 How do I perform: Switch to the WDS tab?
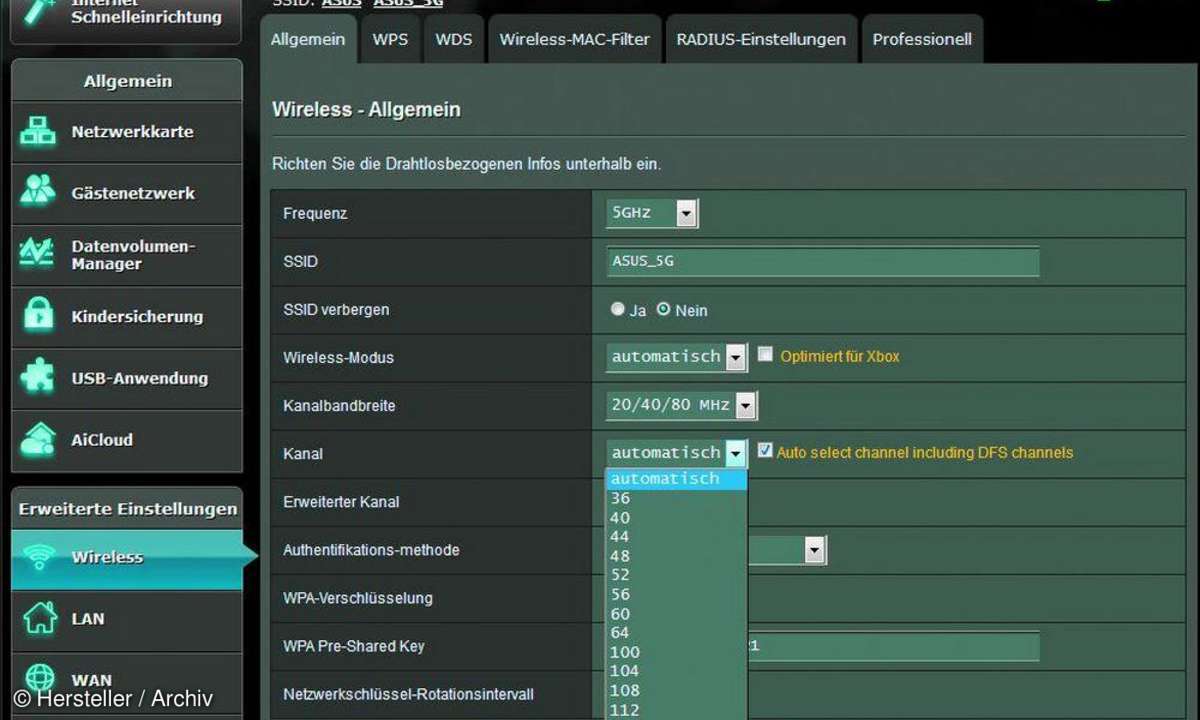tap(454, 40)
